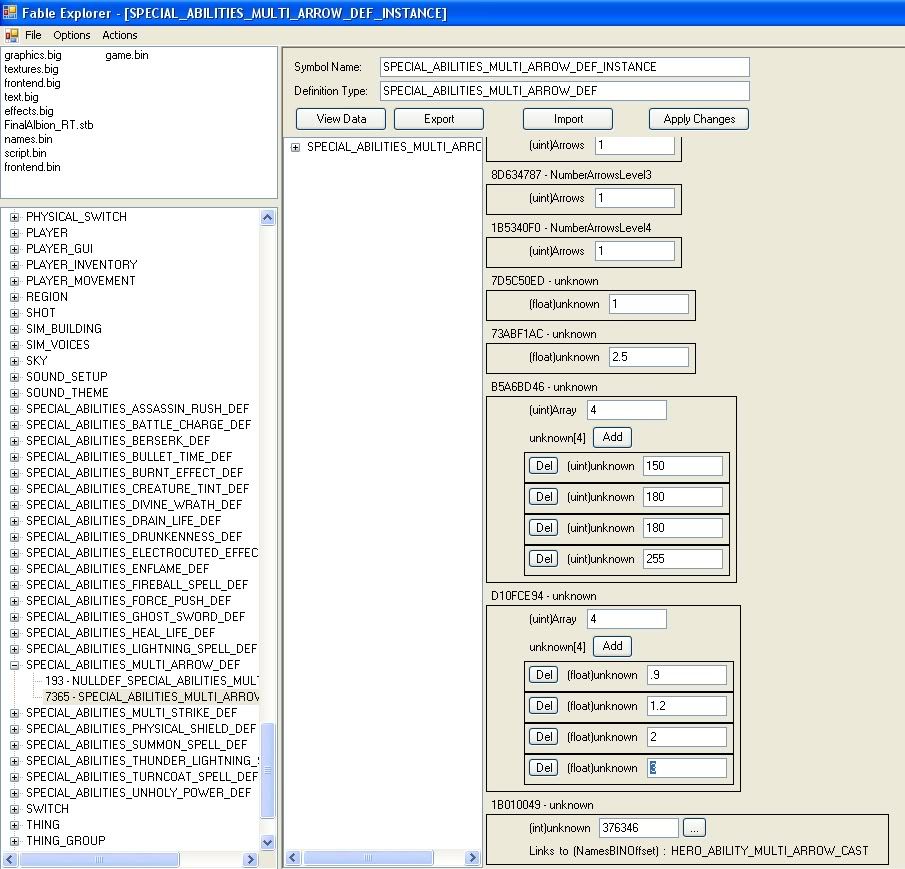Viewport: 905px width, 869px height.
Task: Edit uint unknown field containing 150
Action: click(x=683, y=466)
